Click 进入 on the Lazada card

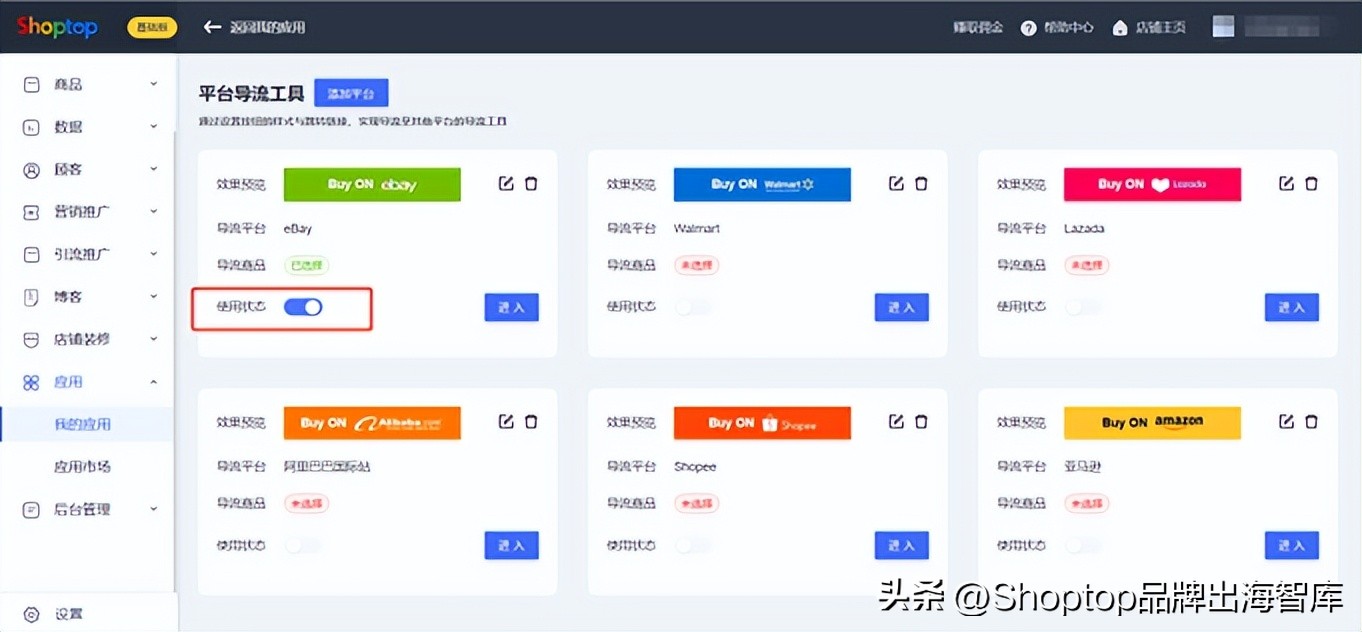pyautogui.click(x=1291, y=307)
